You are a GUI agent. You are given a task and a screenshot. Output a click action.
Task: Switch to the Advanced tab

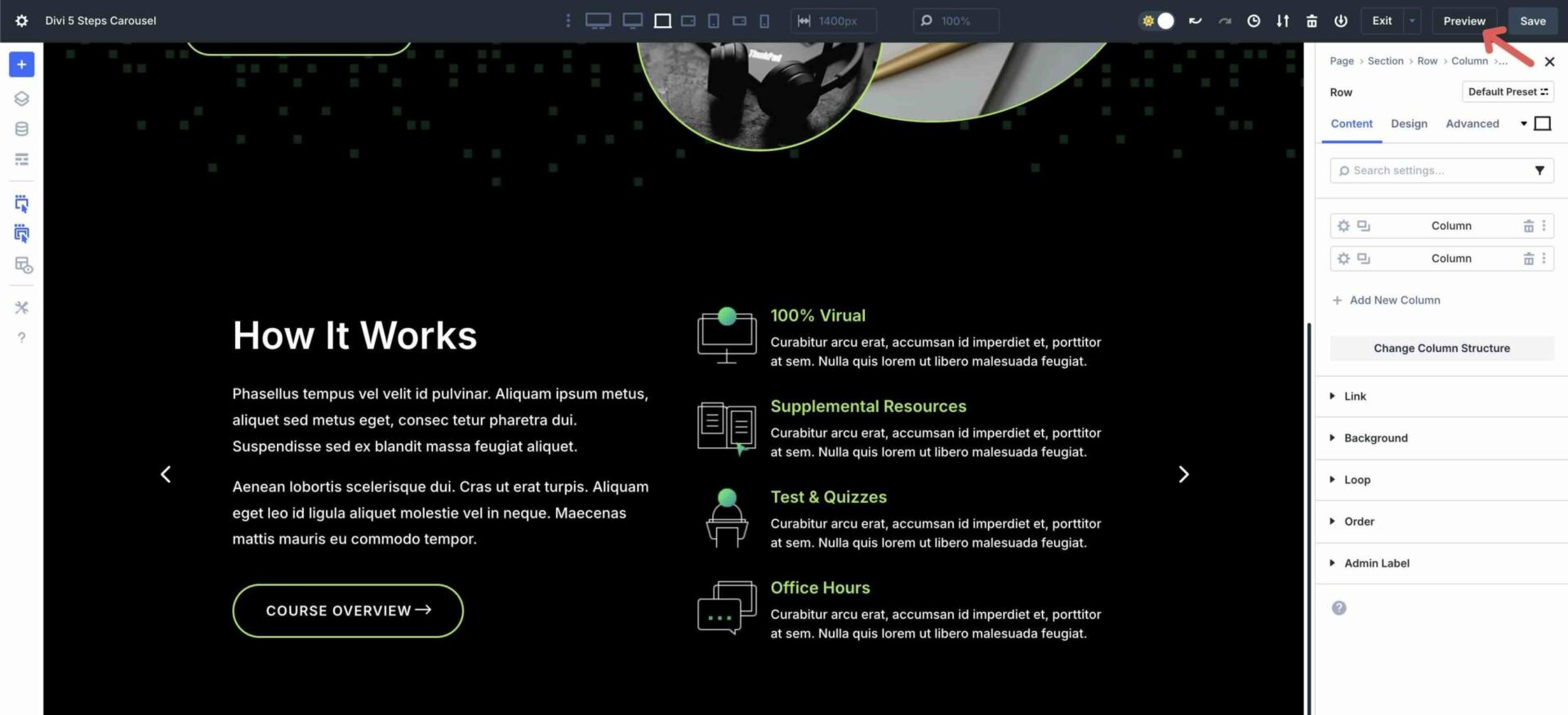(x=1472, y=124)
